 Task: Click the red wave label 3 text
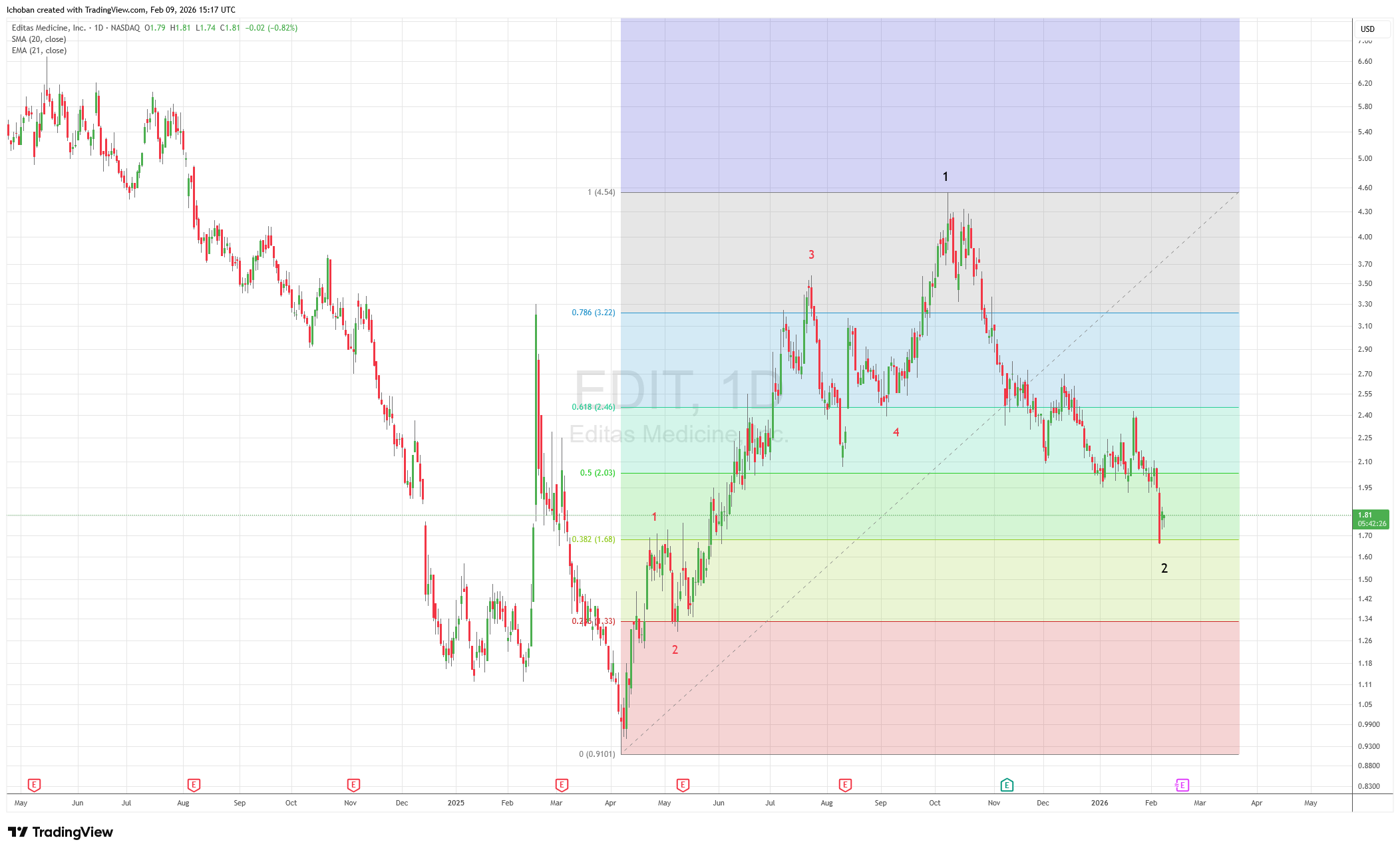[811, 255]
